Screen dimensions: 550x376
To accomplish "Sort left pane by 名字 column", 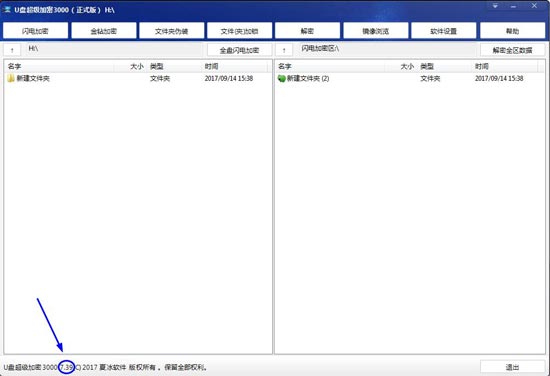I will pyautogui.click(x=59, y=66).
